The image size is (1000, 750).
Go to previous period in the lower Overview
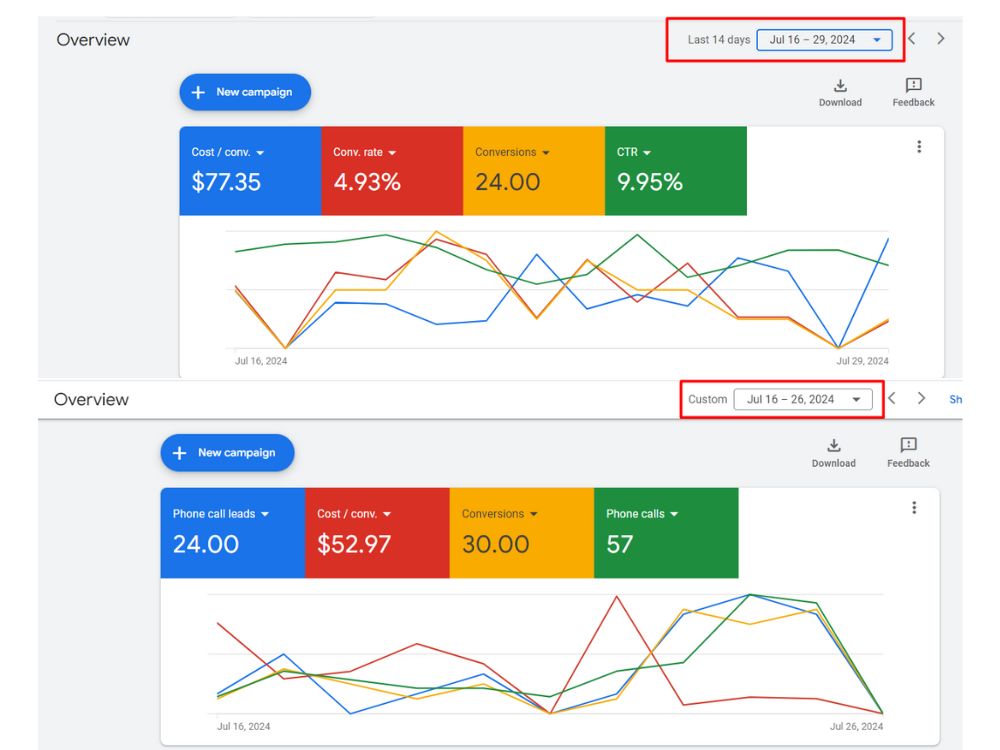tap(892, 399)
